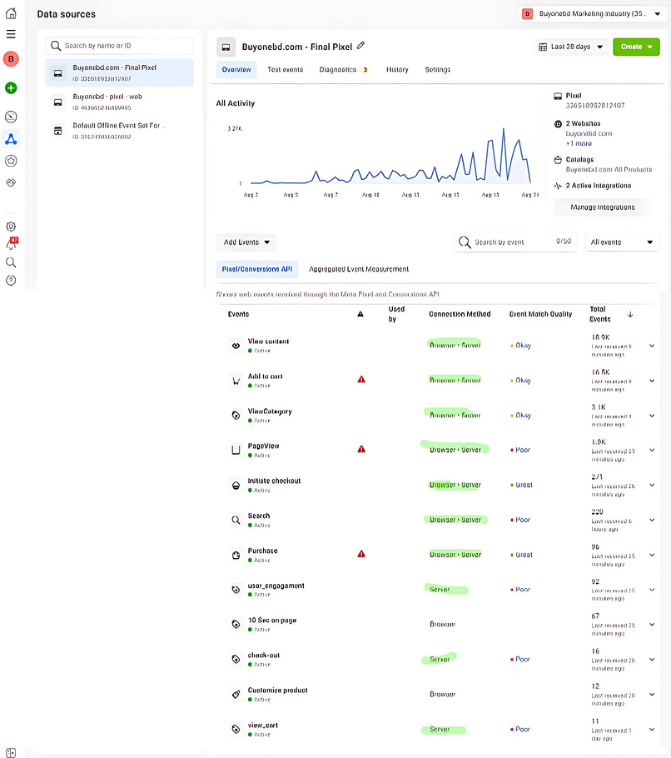Click the events table warning column icon

click(360, 314)
